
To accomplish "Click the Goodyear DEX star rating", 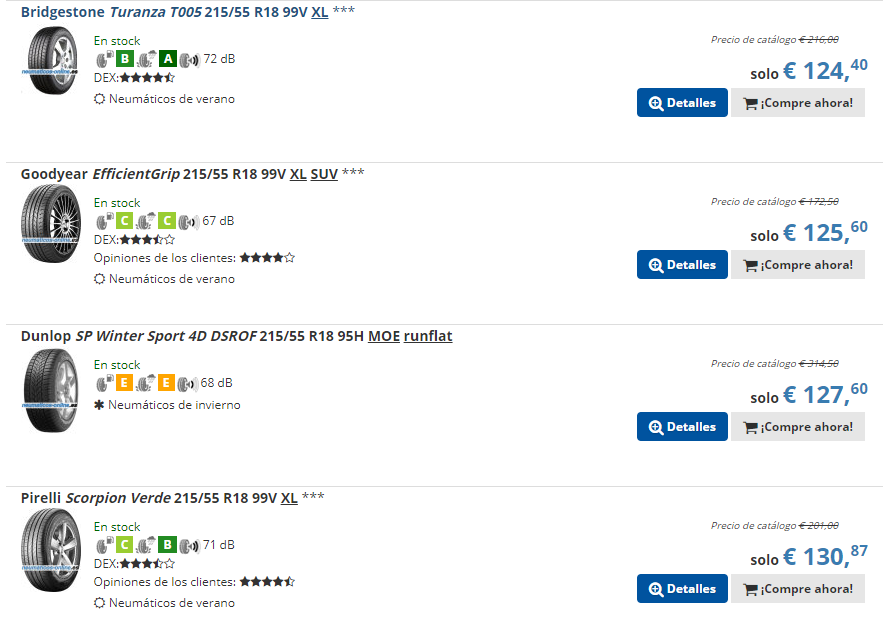I will (x=148, y=240).
